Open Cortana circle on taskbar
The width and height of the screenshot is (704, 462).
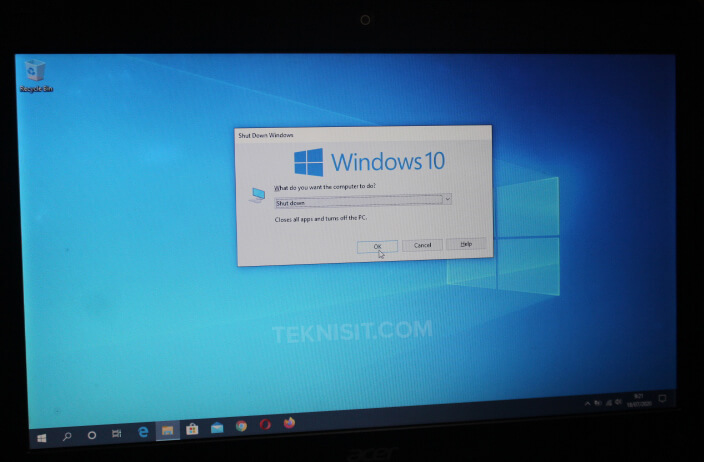pos(92,435)
